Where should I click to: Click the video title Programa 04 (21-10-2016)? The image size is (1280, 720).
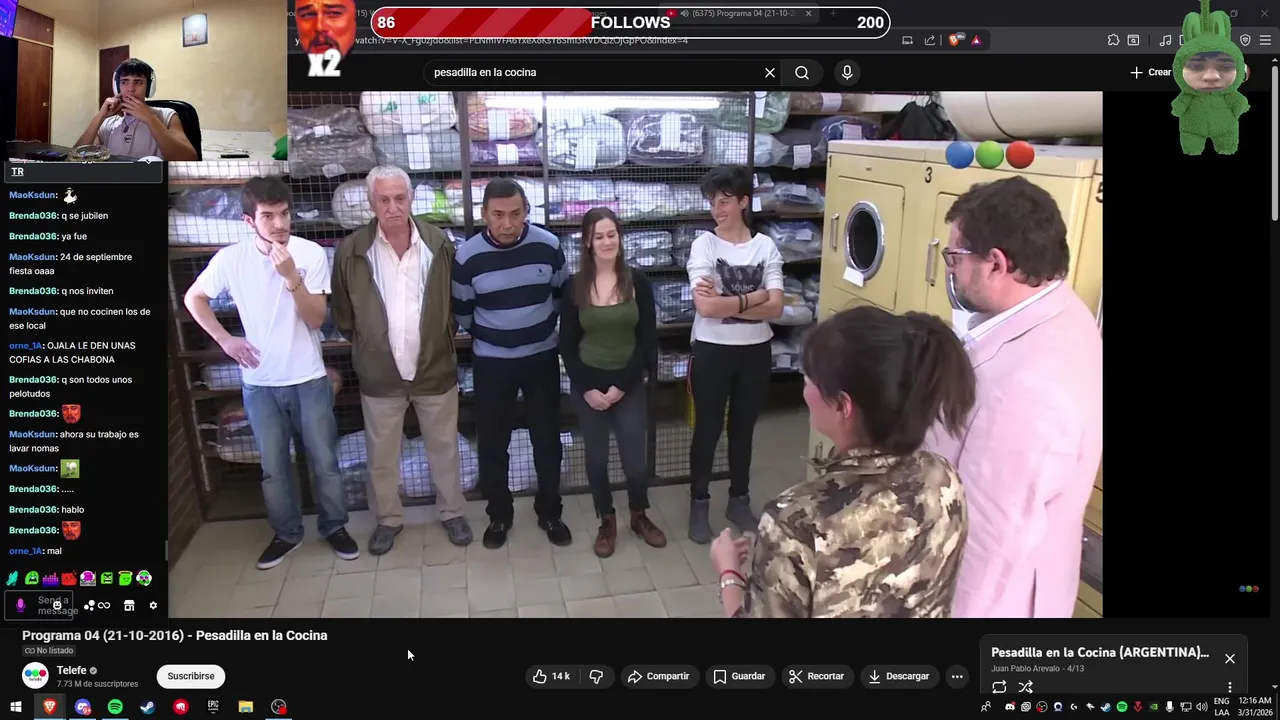coord(175,635)
